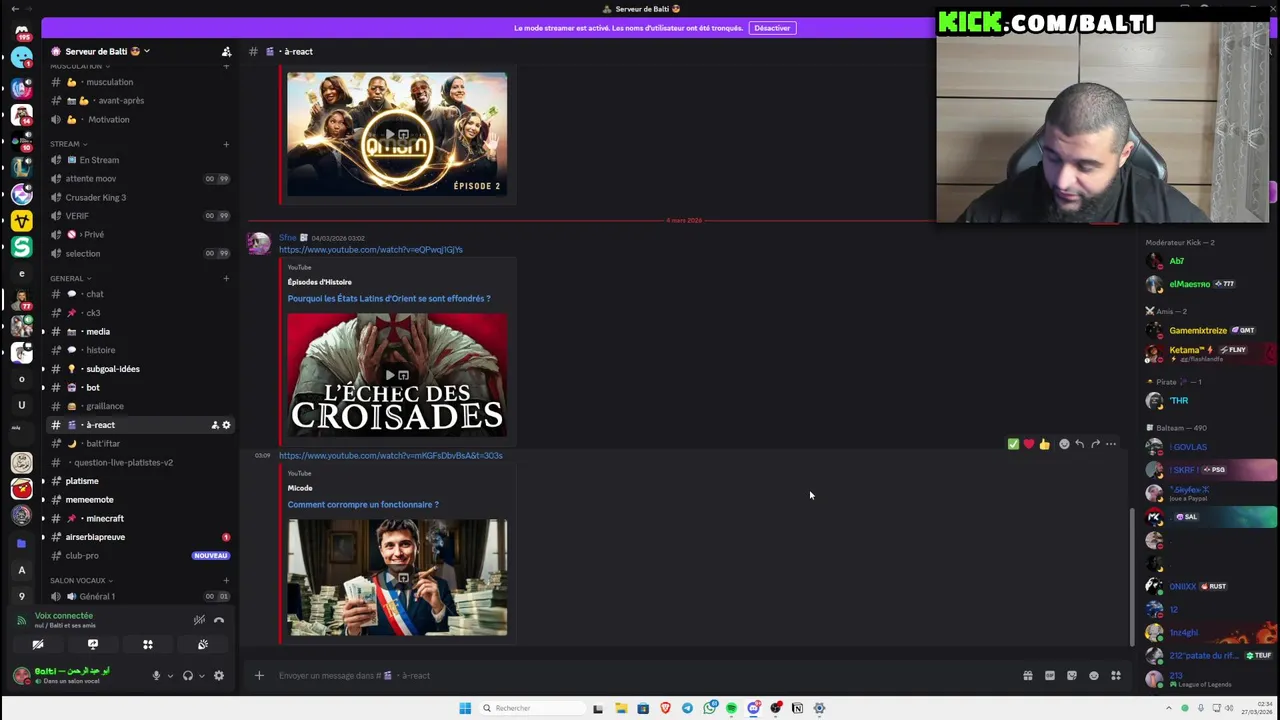Add a channel in the STREAM category
1280x720 pixels.
point(226,144)
